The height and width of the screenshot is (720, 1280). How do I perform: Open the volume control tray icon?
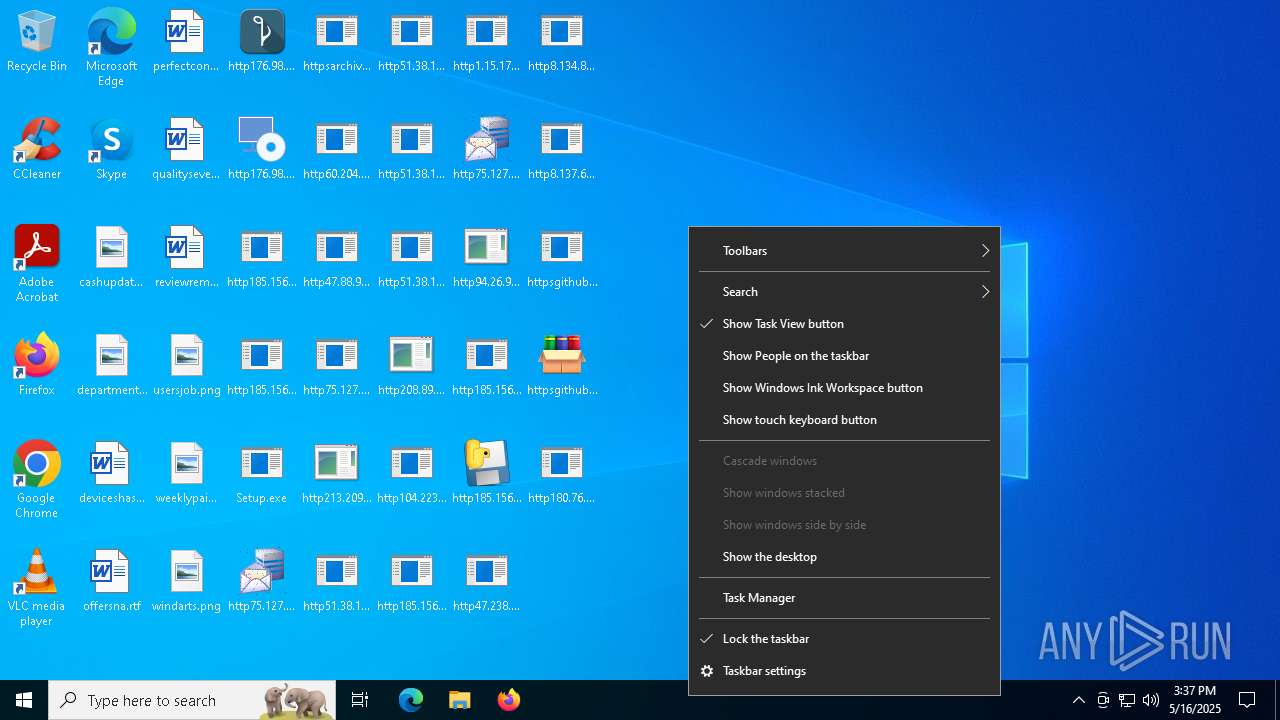coord(1151,700)
